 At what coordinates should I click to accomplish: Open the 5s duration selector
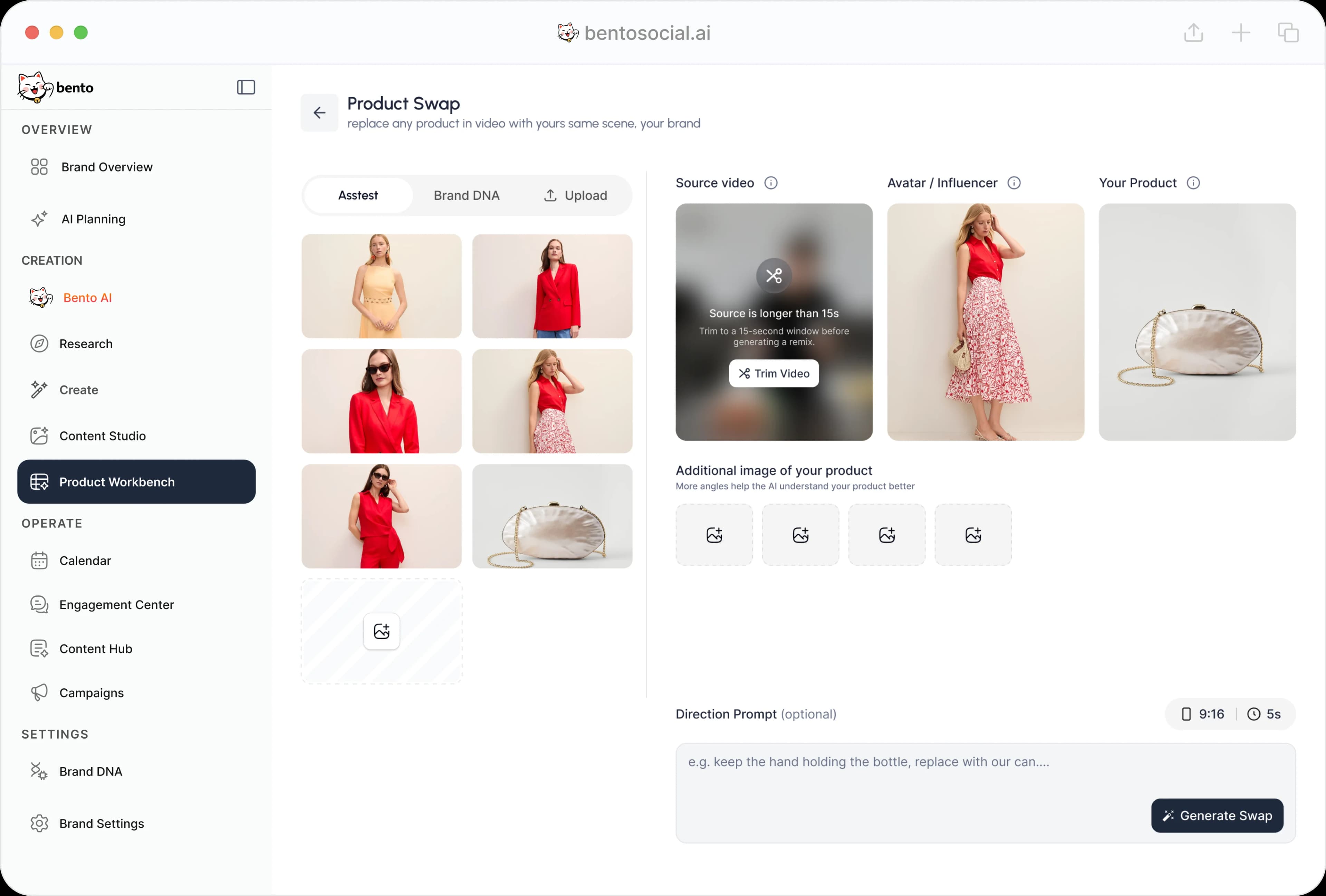coord(1265,714)
